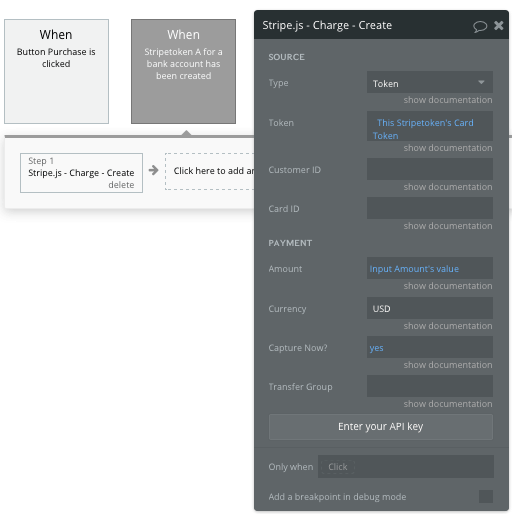The image size is (512, 514).
Task: Show documentation for Card ID
Action: coord(448,226)
